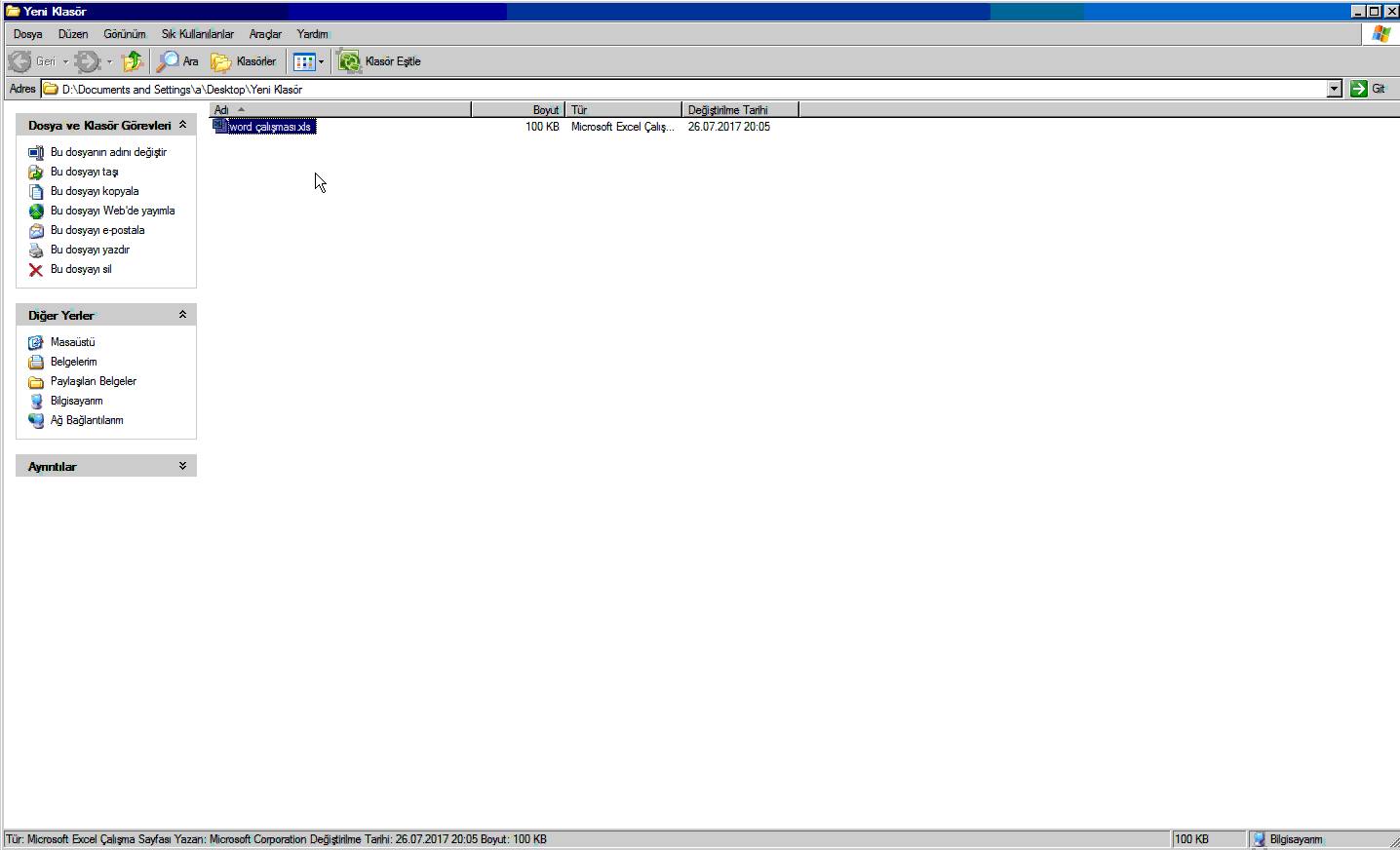Click the Bilgisayarım computer icon in sidebar
The height and width of the screenshot is (850, 1400).
coord(36,402)
